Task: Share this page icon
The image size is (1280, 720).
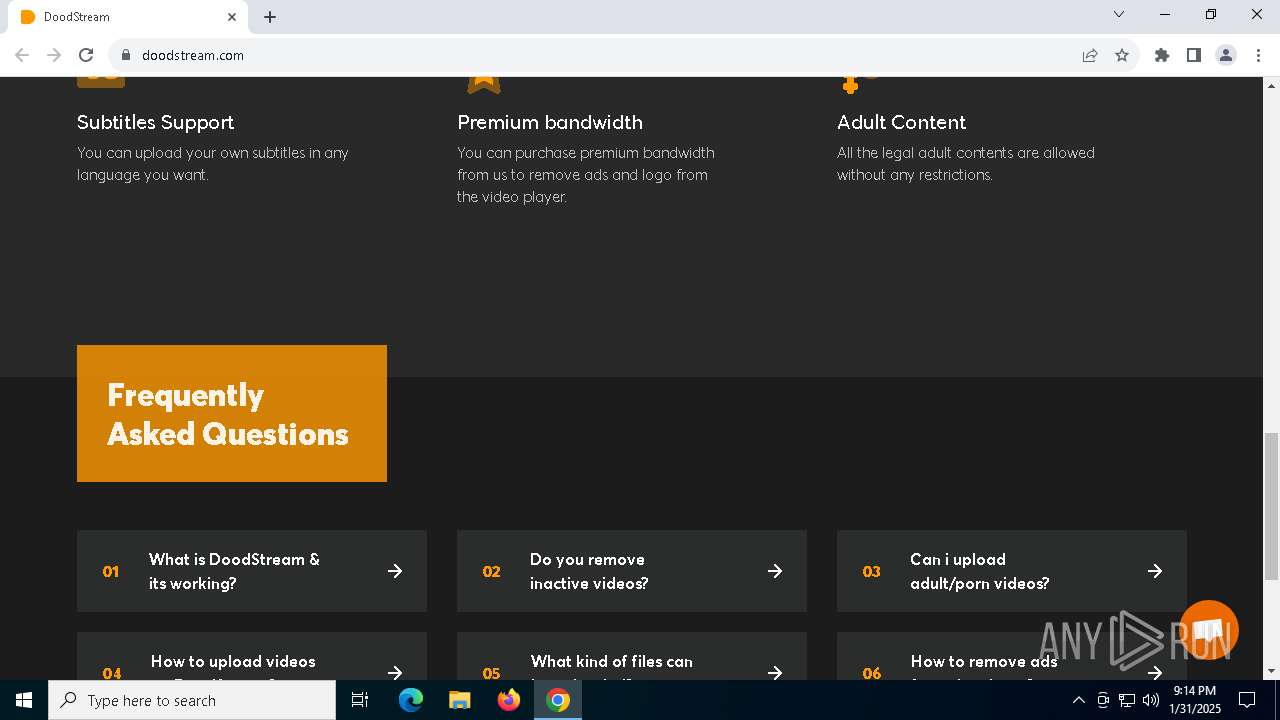Action: pyautogui.click(x=1090, y=55)
